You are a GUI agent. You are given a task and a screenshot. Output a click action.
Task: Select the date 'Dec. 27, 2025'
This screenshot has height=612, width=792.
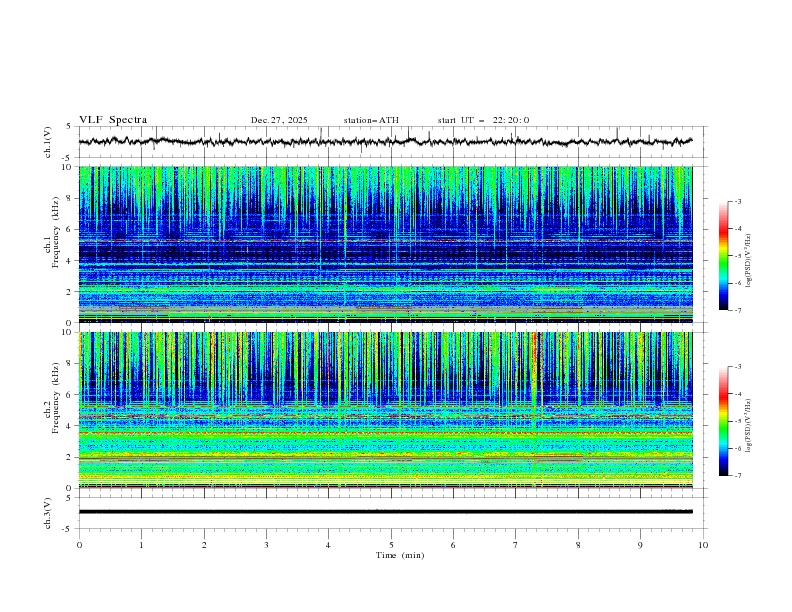tap(279, 120)
